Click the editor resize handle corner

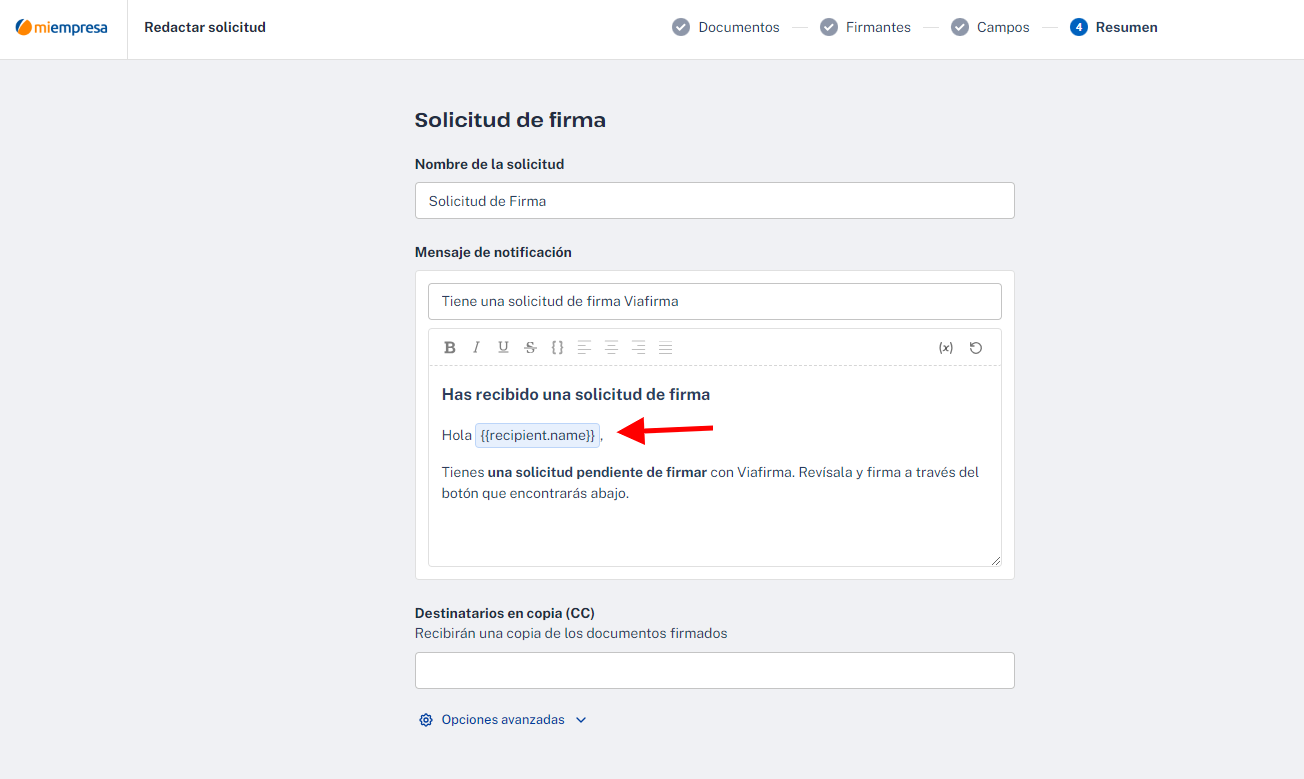click(x=995, y=560)
